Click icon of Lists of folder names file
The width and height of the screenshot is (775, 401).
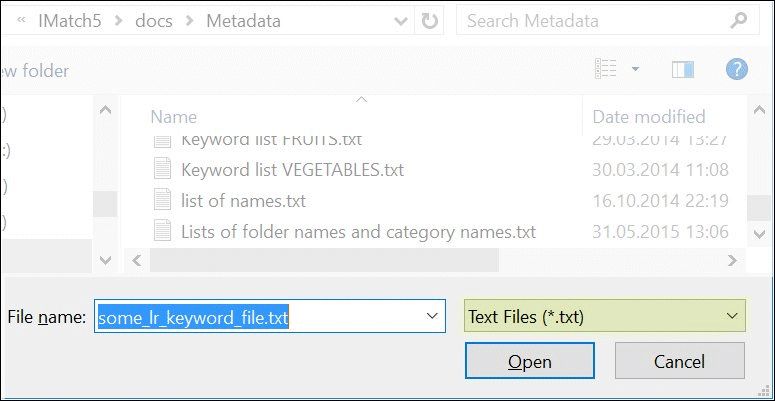coord(162,231)
